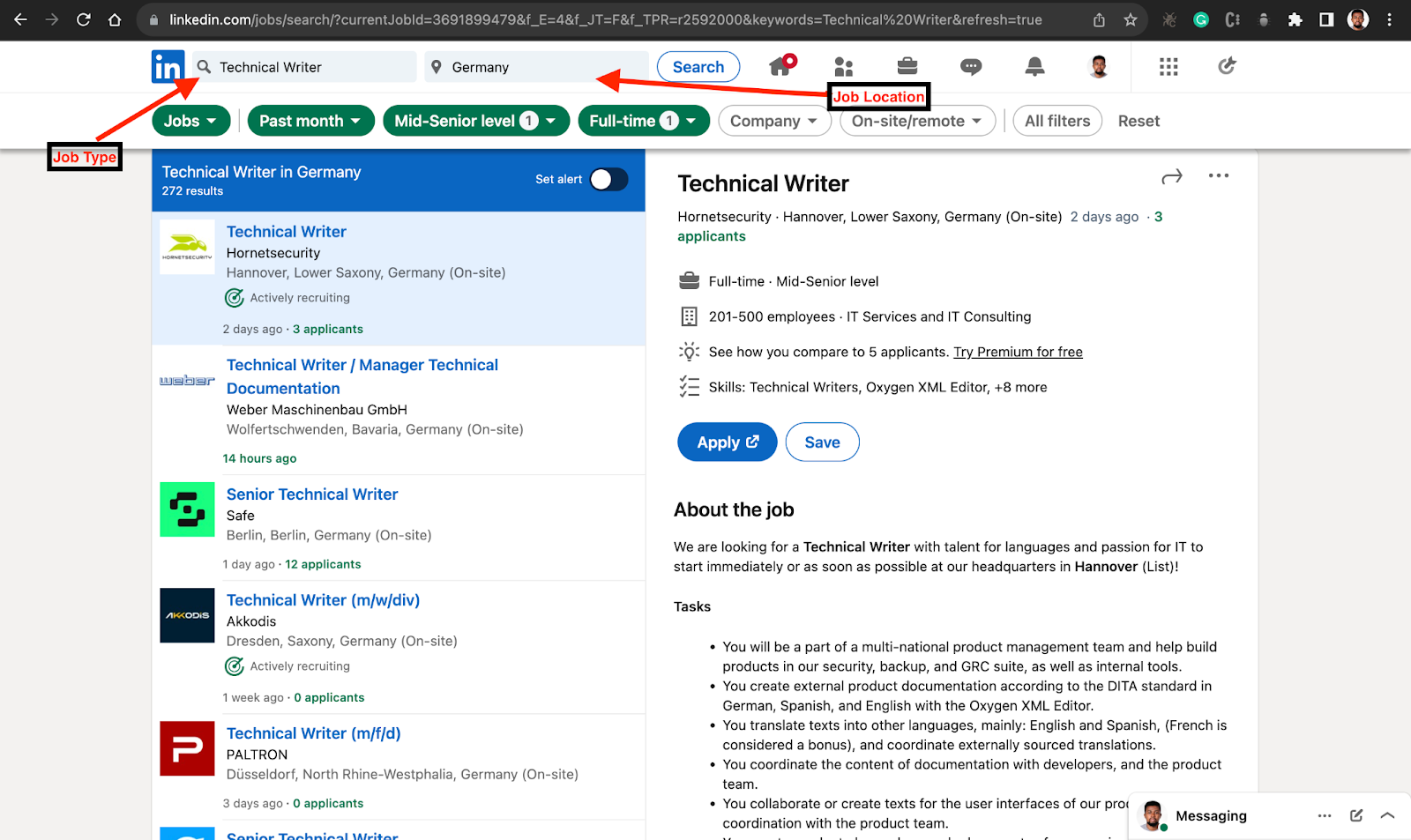Click the Apply button

[x=728, y=442]
